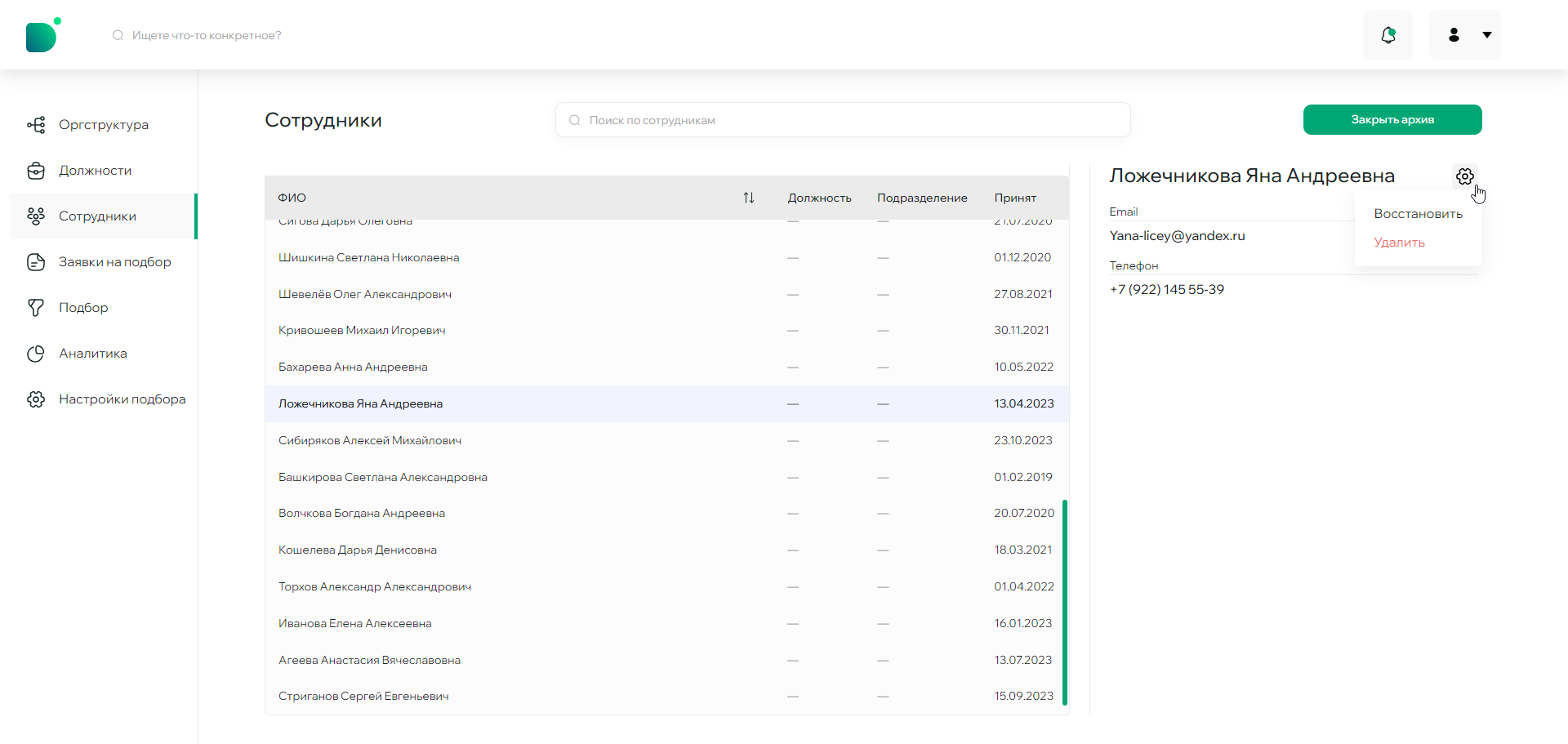Viewport: 1568px width, 744px height.
Task: Click date 01.12.2020 in the table
Action: (x=1022, y=257)
